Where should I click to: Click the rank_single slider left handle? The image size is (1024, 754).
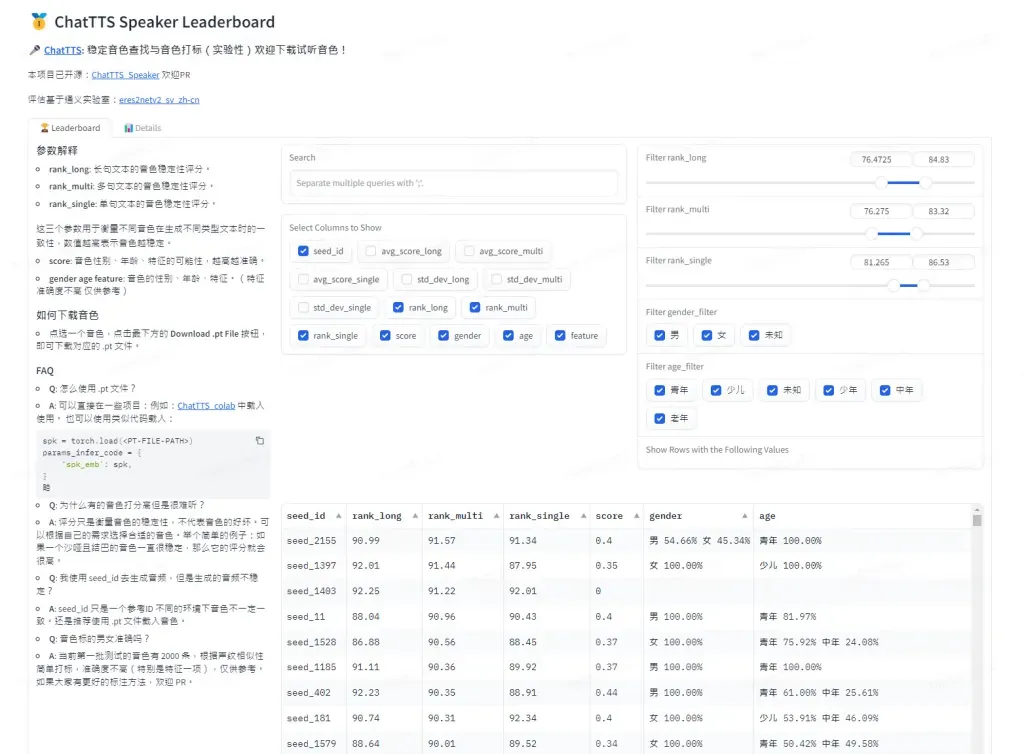pyautogui.click(x=893, y=285)
